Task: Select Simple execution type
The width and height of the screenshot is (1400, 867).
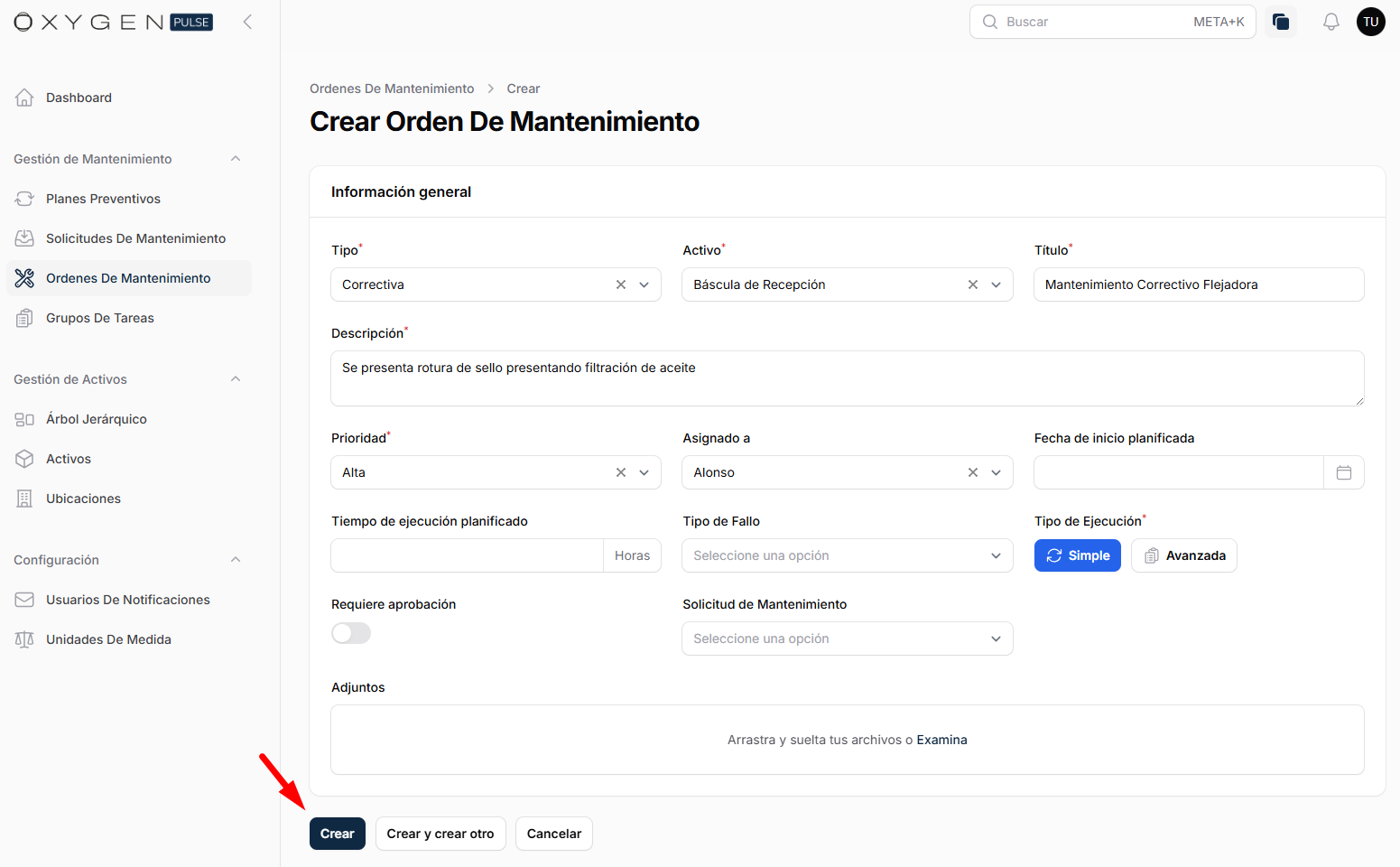Action: tap(1077, 555)
